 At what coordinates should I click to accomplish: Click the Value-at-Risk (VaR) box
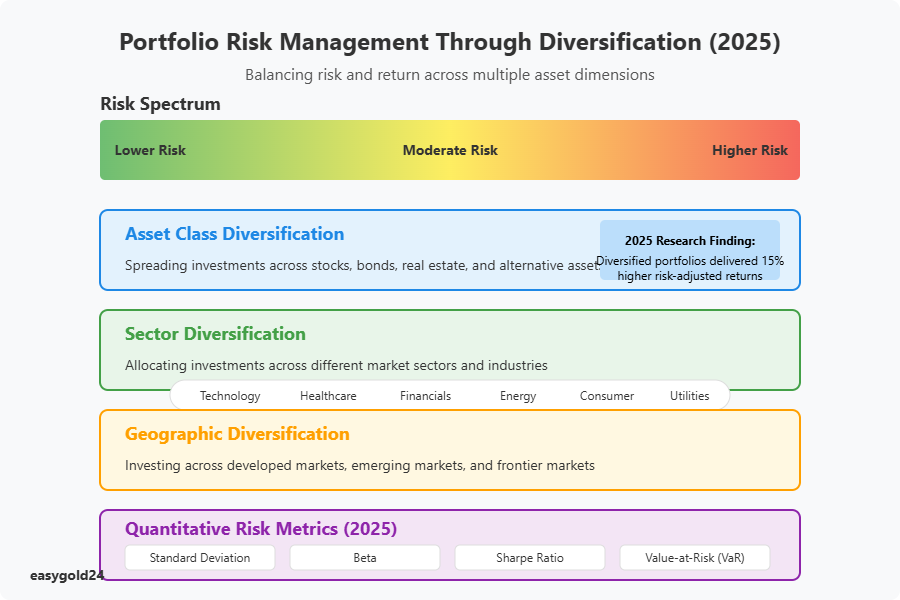click(x=695, y=557)
